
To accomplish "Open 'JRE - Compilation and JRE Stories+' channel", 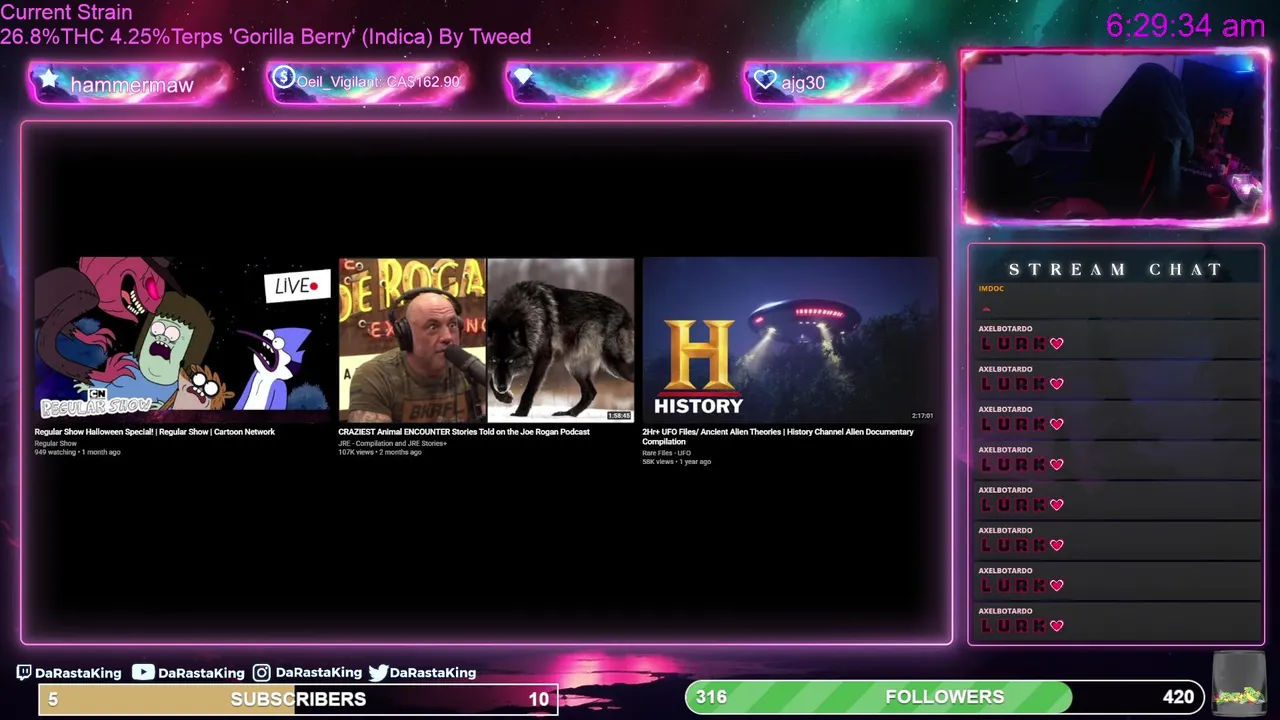I will pyautogui.click(x=393, y=443).
